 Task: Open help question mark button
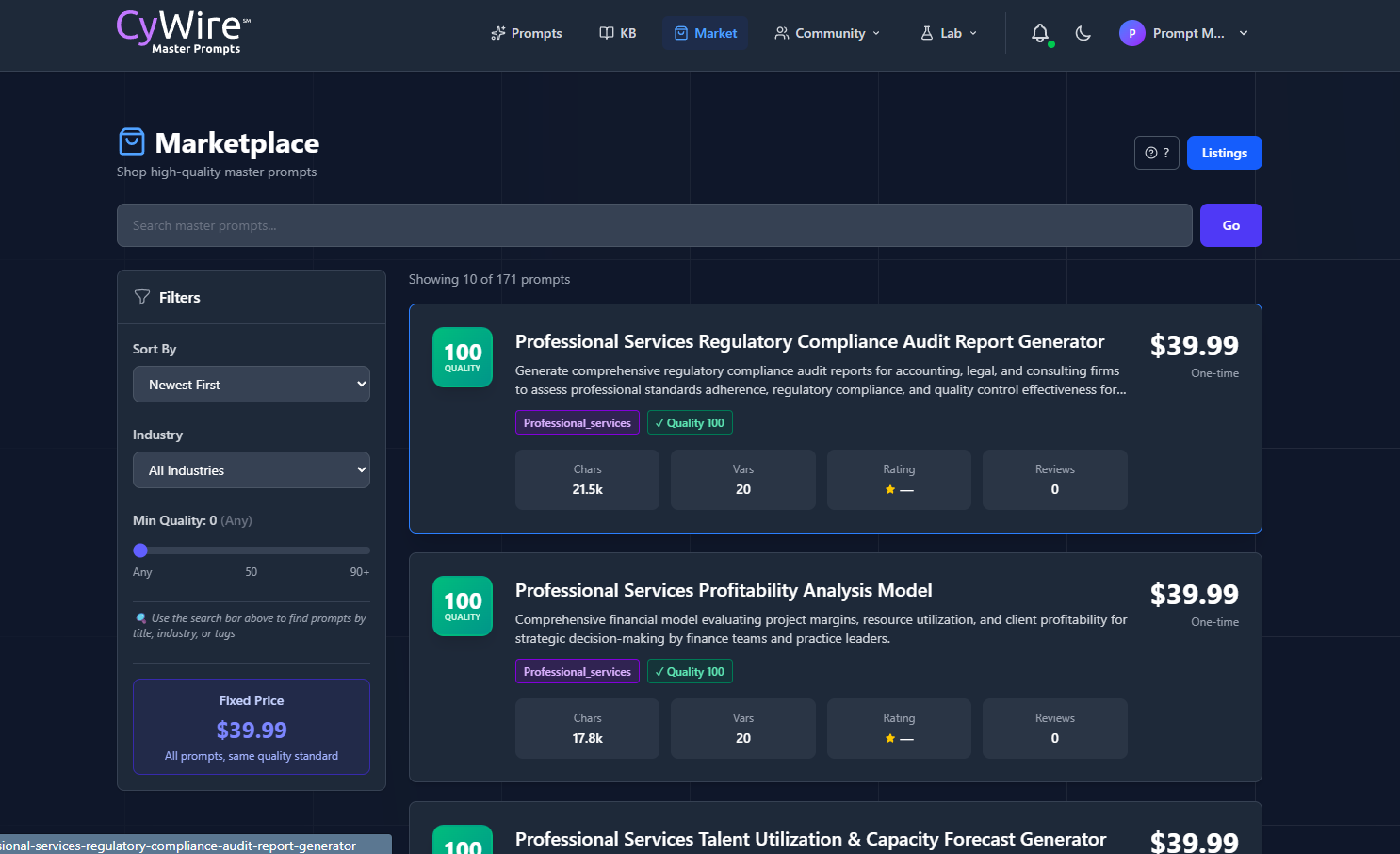pos(1157,153)
